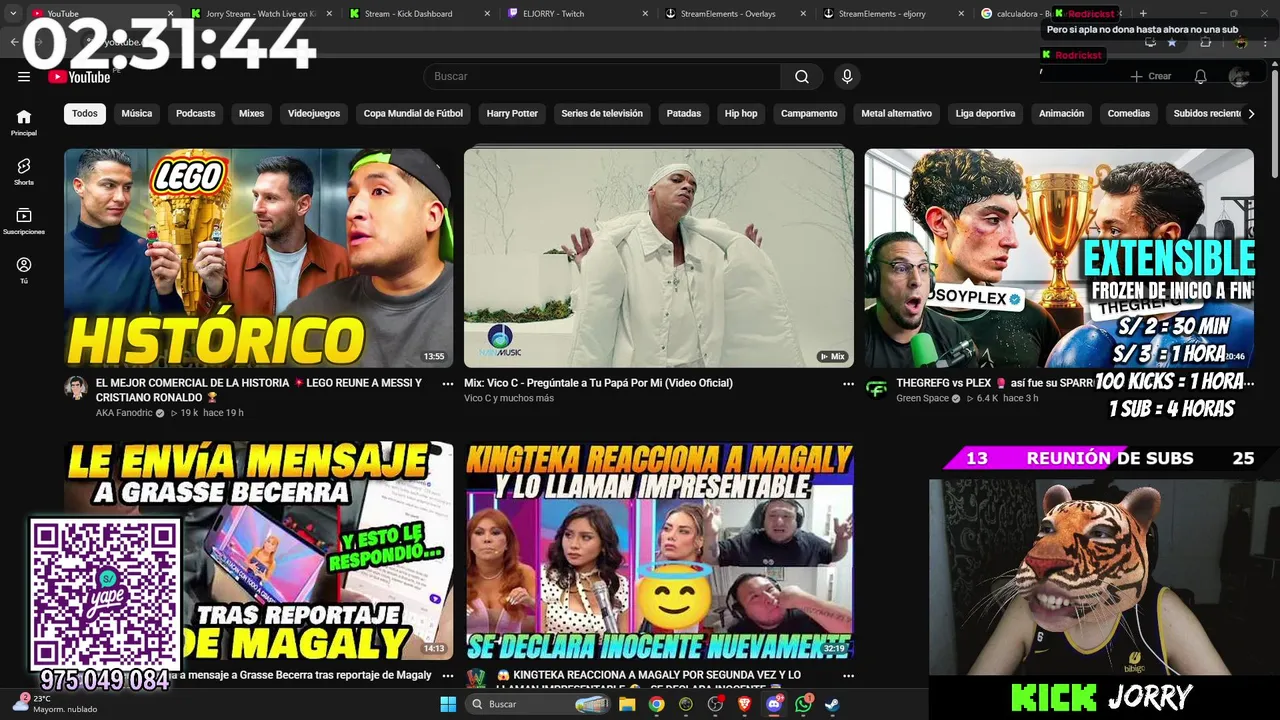This screenshot has height=720, width=1280.
Task: Open AKA Fanodric channel name
Action: (x=124, y=413)
